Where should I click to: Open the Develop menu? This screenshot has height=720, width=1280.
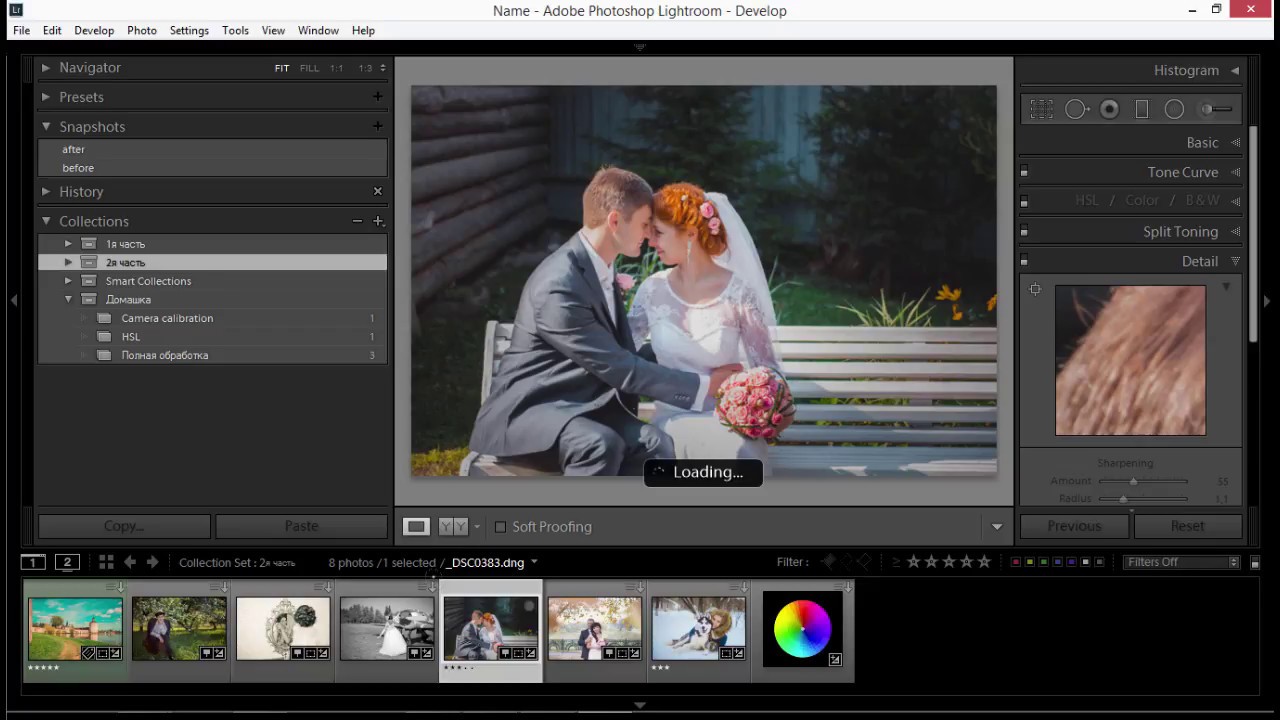pos(94,30)
